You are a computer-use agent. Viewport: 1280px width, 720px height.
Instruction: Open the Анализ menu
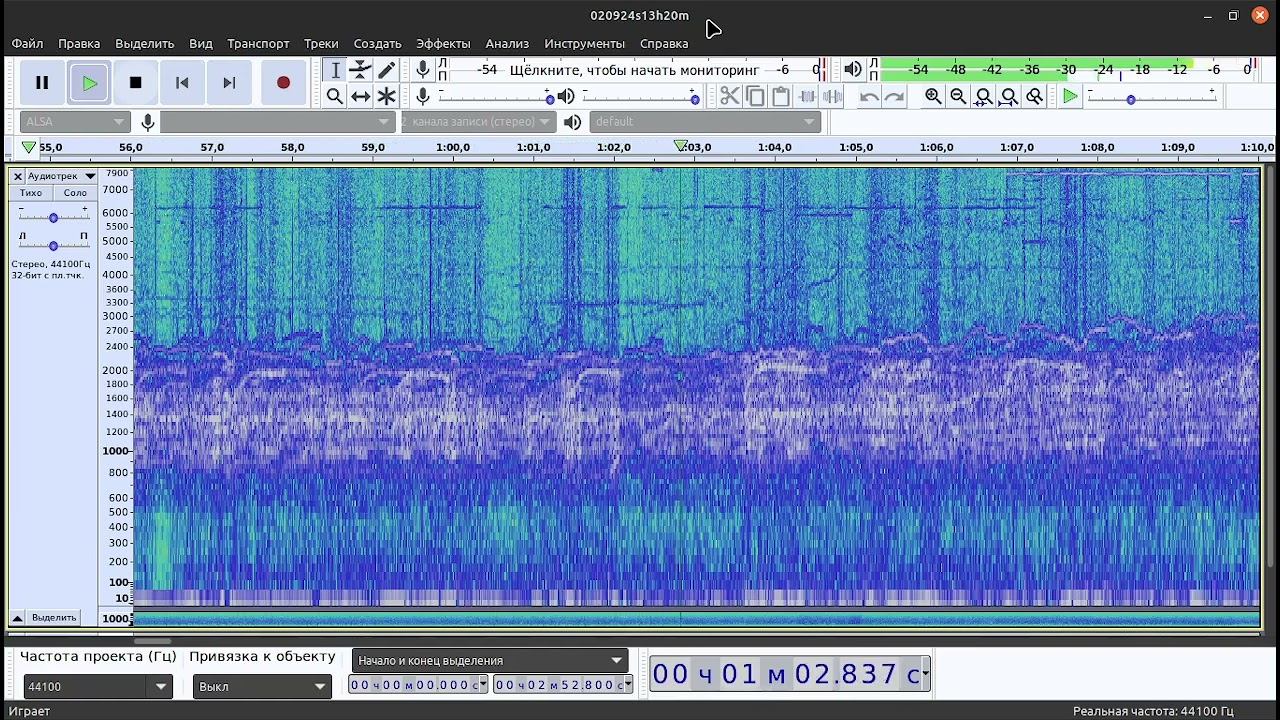click(507, 43)
